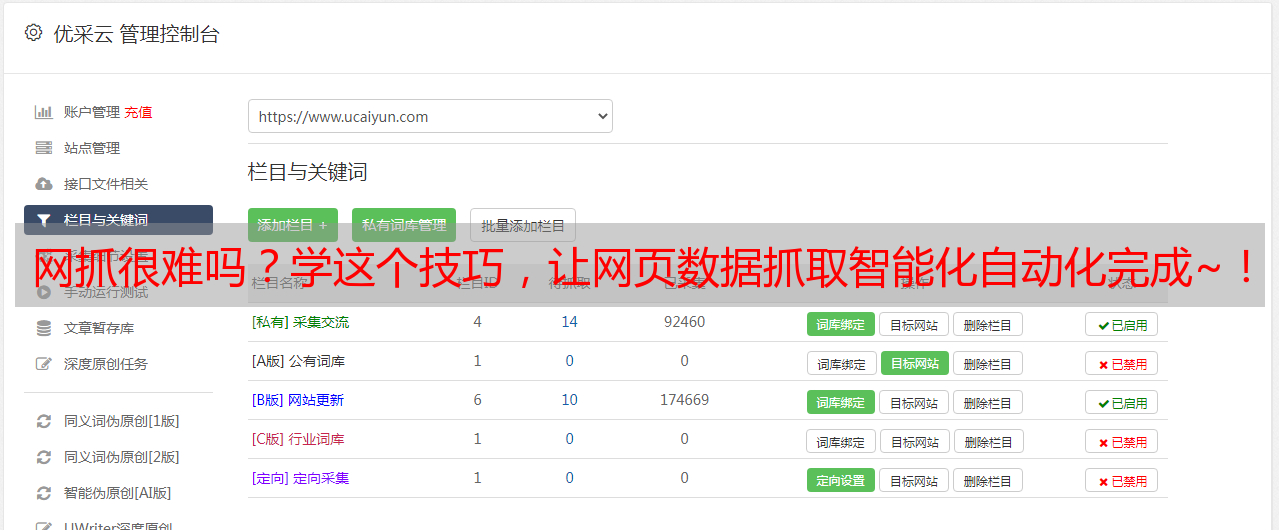
Task: Click the 174669 collected count cell
Action: [684, 400]
